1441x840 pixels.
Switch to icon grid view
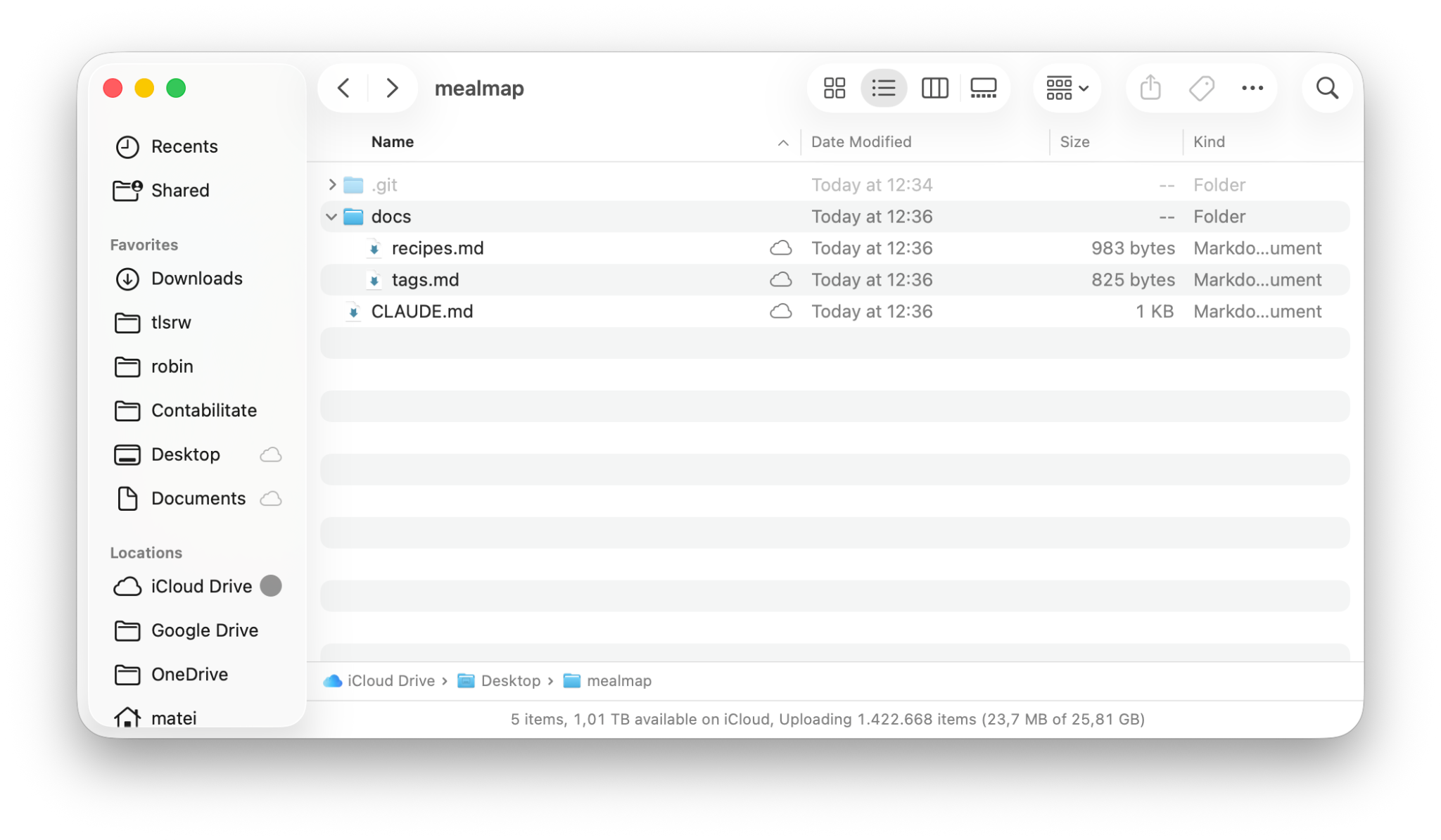[x=834, y=88]
